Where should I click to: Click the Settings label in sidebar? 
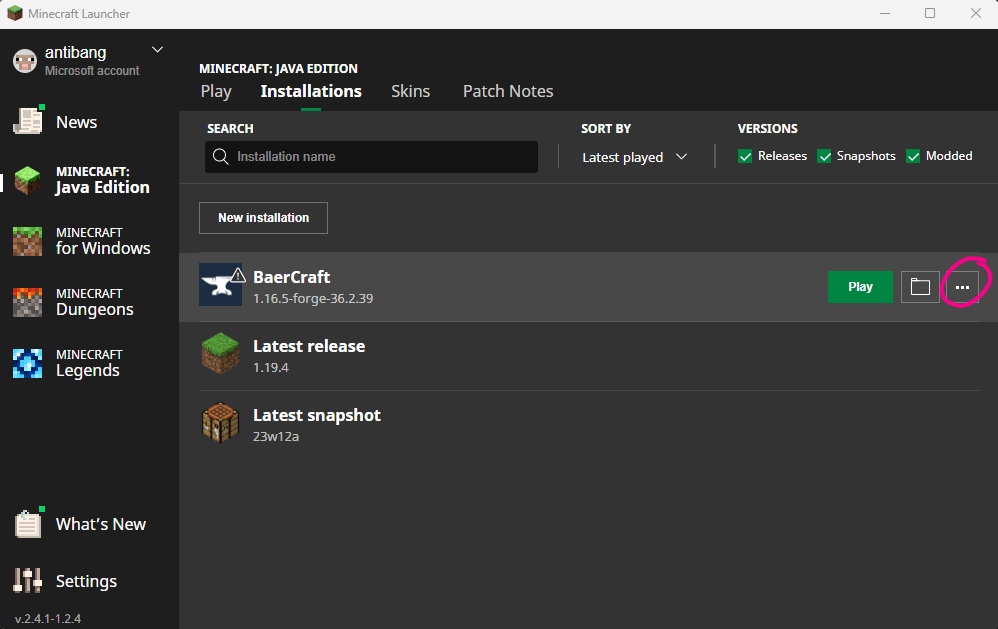coord(87,581)
